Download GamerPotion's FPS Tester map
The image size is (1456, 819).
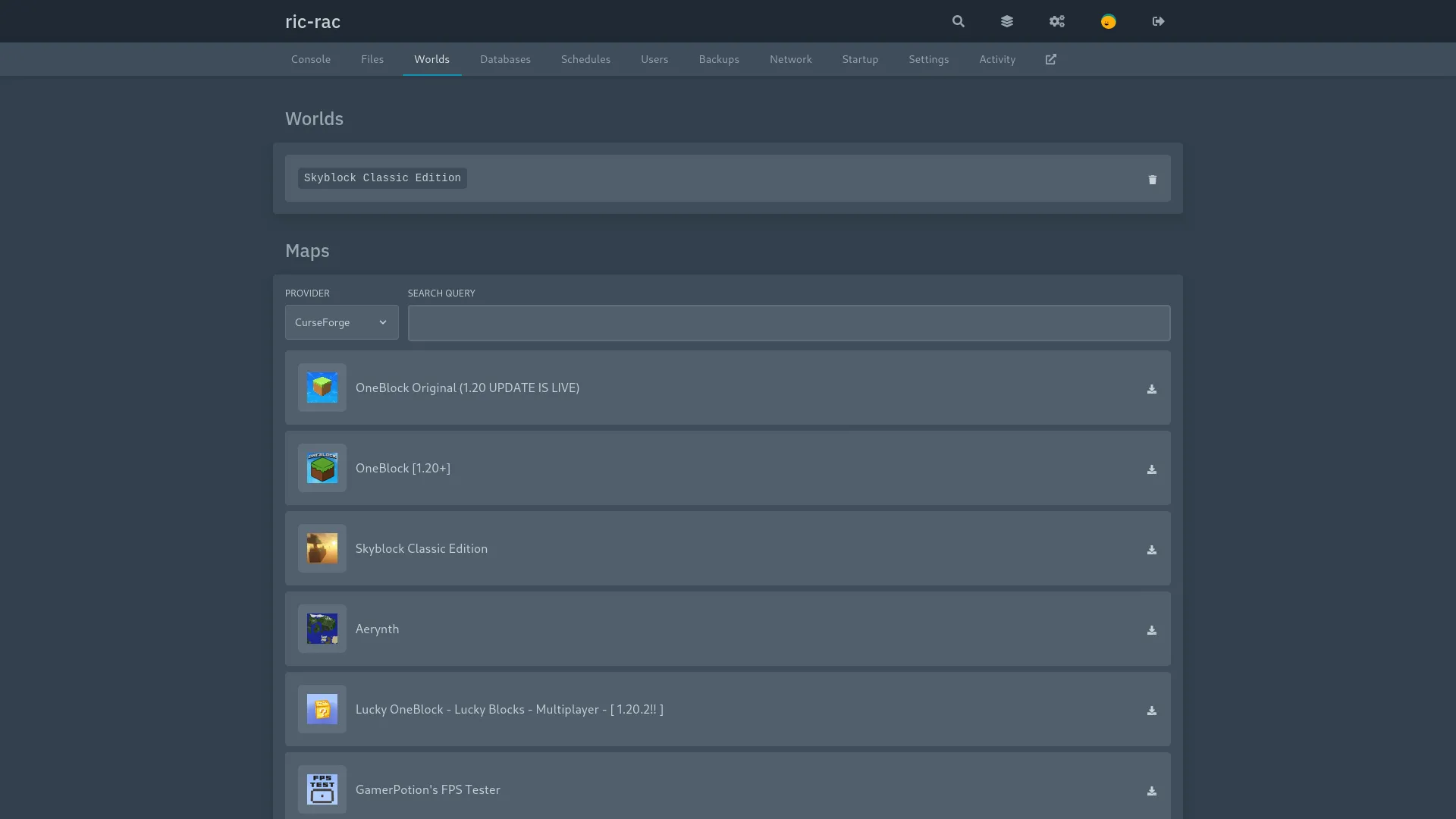click(x=1151, y=791)
